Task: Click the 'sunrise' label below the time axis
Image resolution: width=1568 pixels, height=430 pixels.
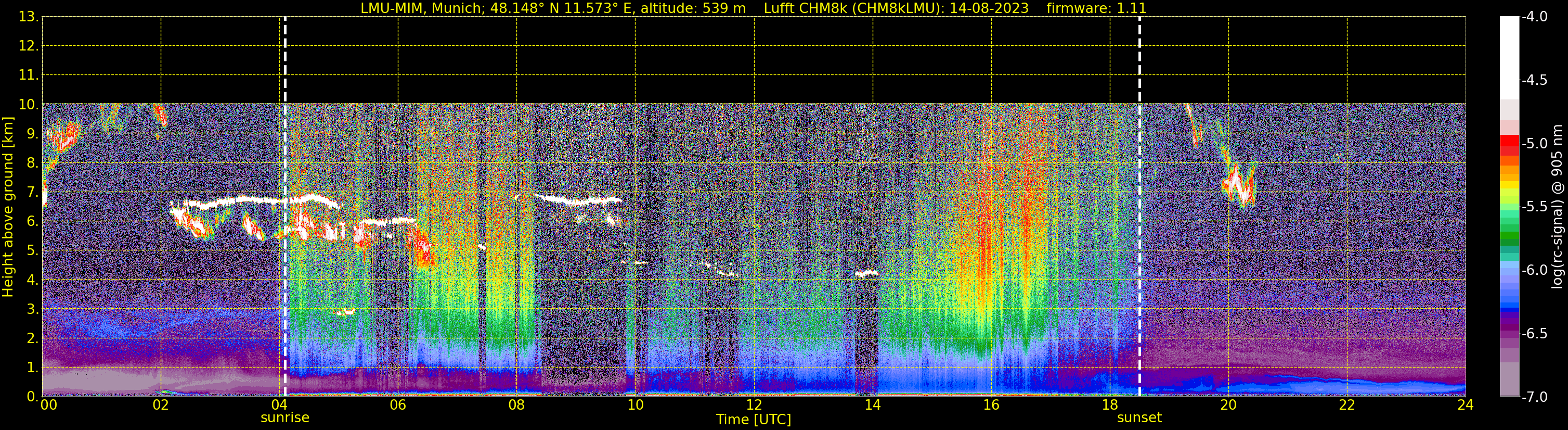Action: point(285,418)
